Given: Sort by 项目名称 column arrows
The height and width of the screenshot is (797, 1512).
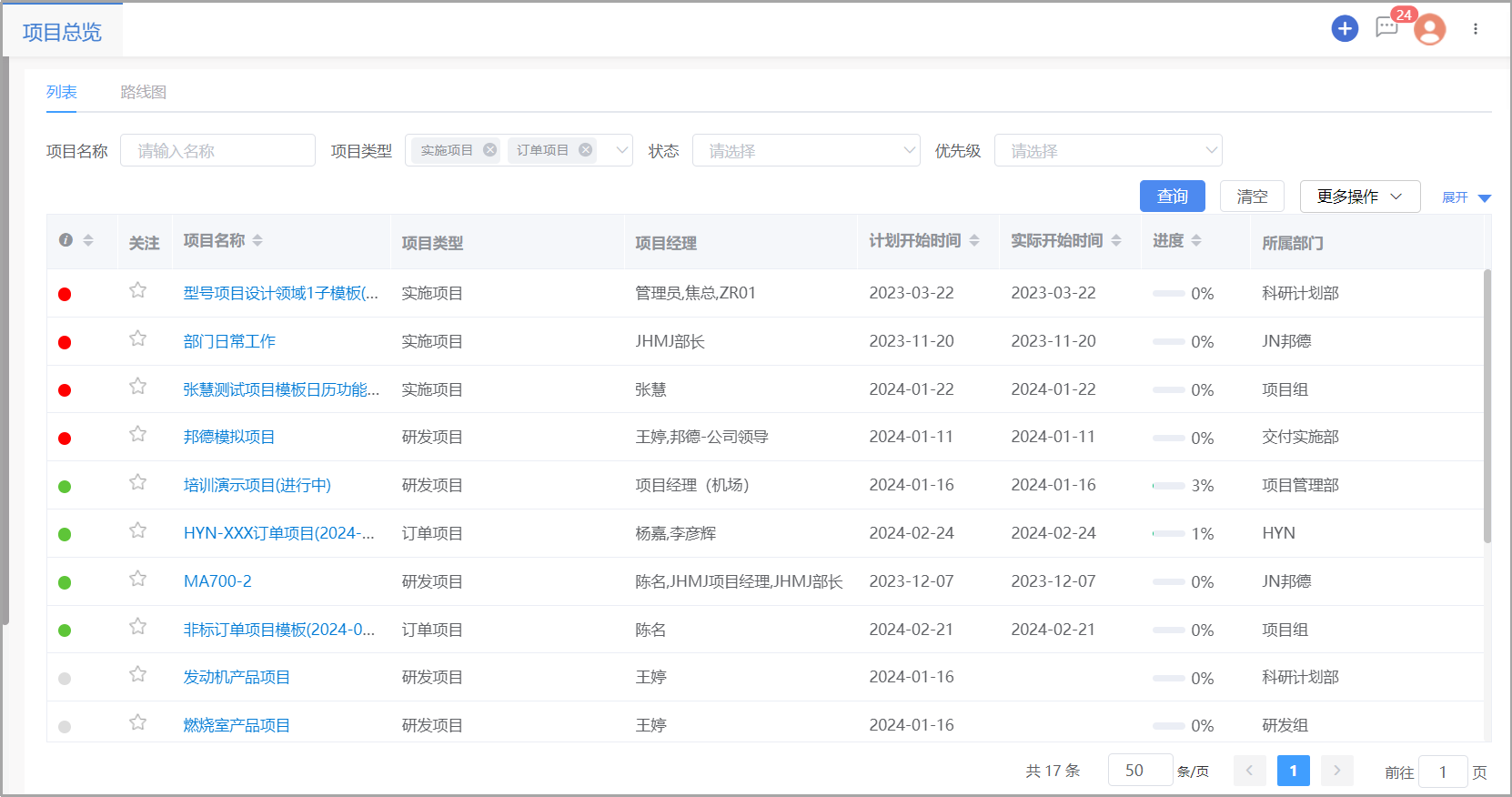Looking at the screenshot, I should click(257, 240).
